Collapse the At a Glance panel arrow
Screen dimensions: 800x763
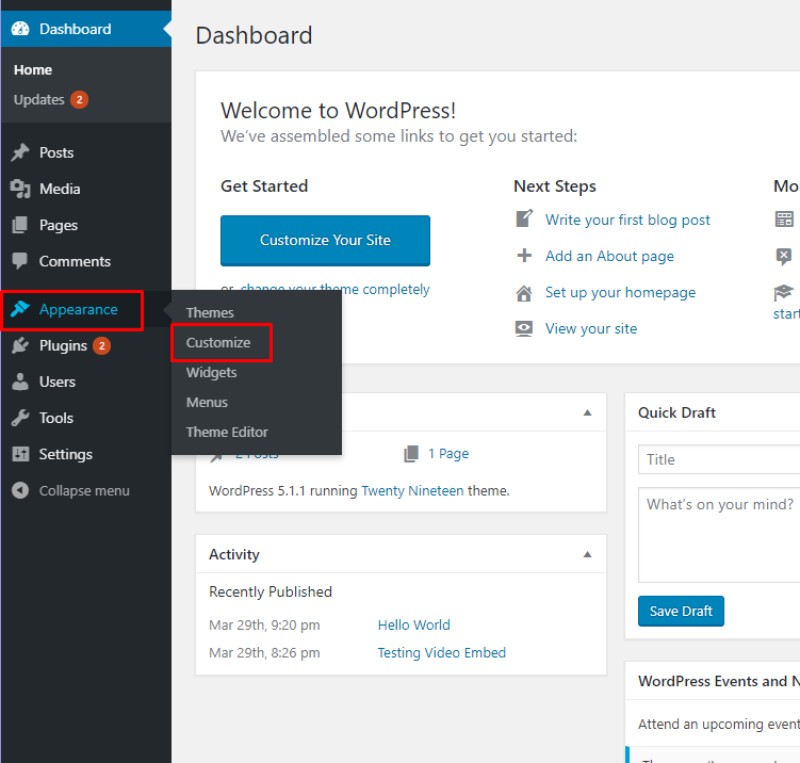tap(587, 412)
